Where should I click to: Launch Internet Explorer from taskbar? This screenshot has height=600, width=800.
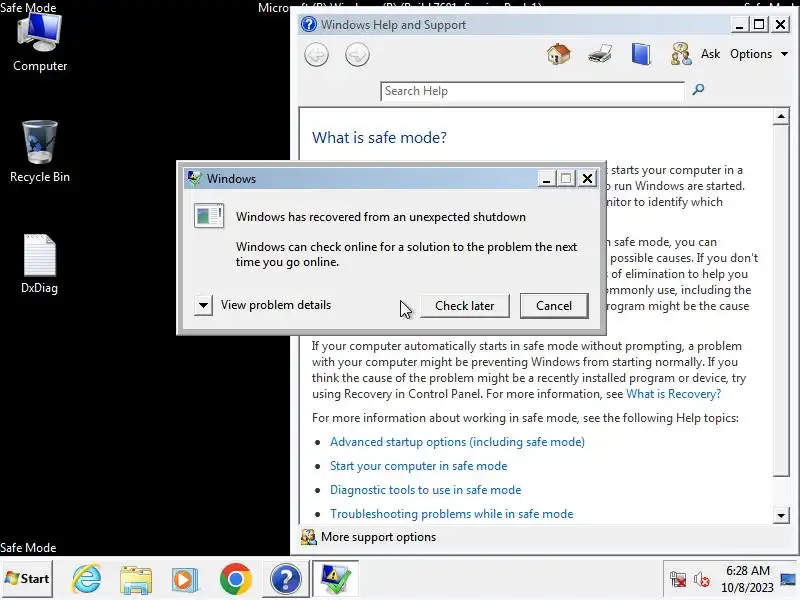click(86, 579)
